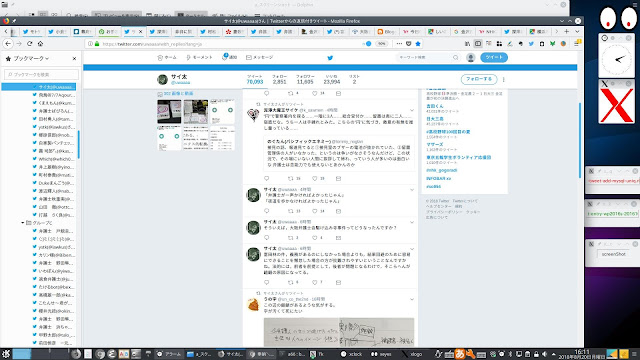Select the いいね 23,994 profile tab
The image size is (640, 360).
coord(332,79)
